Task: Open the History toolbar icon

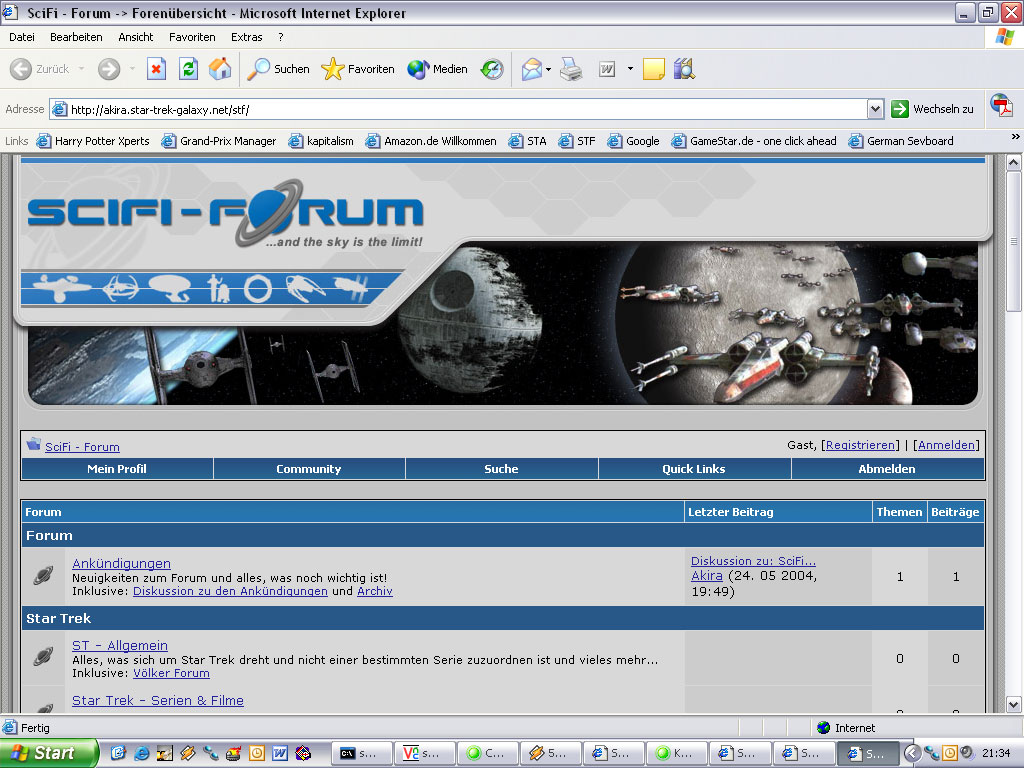Action: pos(492,69)
